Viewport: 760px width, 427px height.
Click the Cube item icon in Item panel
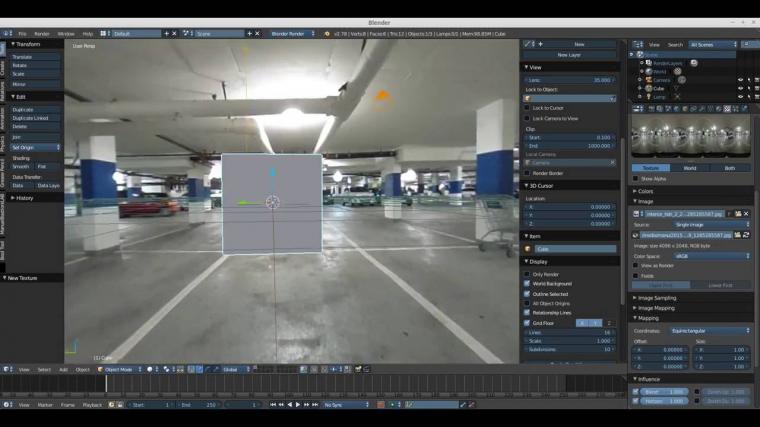point(528,249)
